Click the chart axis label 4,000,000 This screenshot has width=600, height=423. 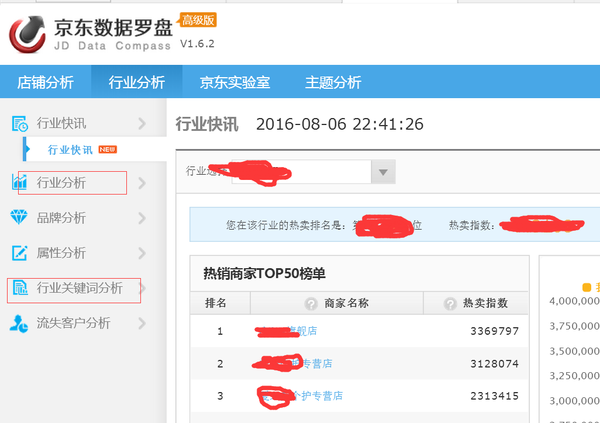[574, 301]
